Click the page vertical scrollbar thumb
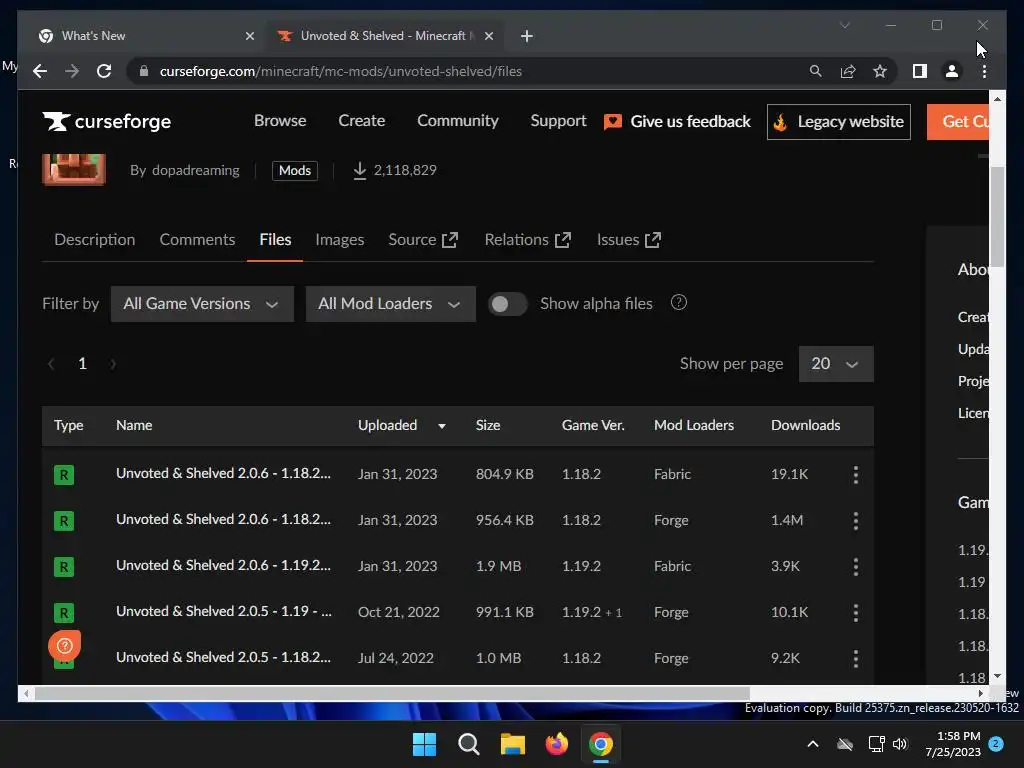This screenshot has width=1024, height=768. [997, 216]
